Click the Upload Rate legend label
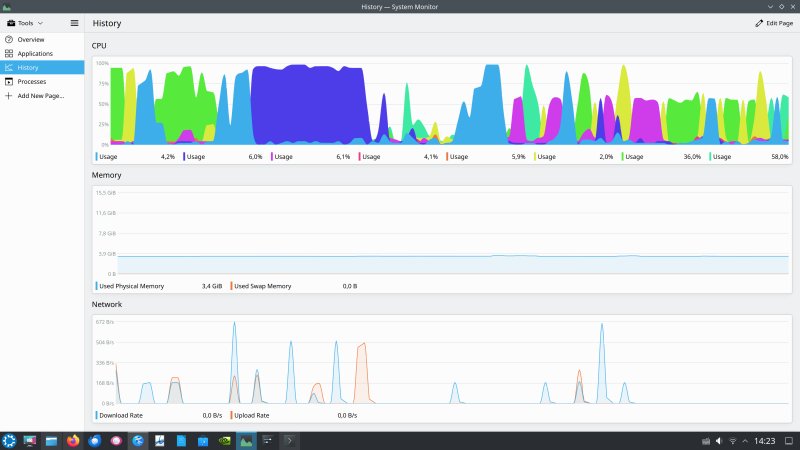The height and width of the screenshot is (450, 800). pos(252,415)
